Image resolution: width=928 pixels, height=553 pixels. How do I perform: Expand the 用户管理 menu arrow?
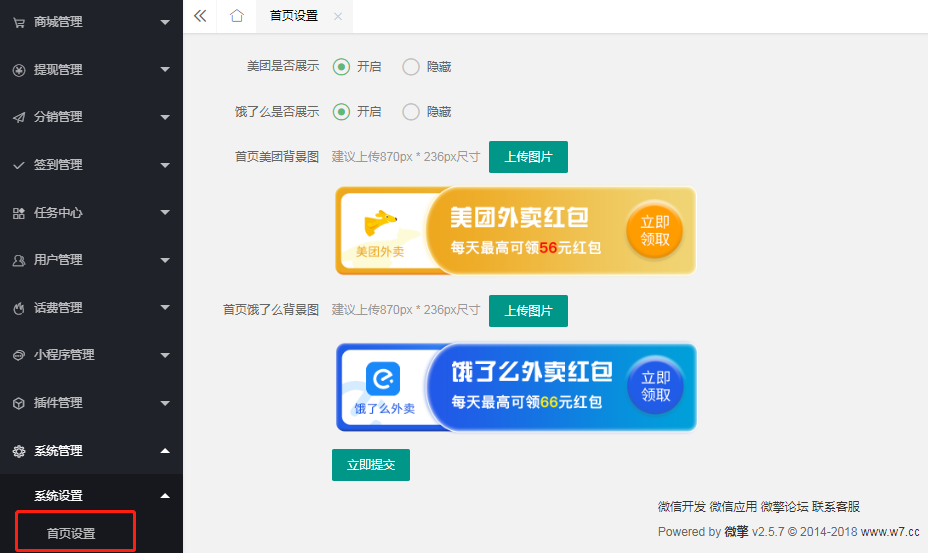click(x=165, y=260)
